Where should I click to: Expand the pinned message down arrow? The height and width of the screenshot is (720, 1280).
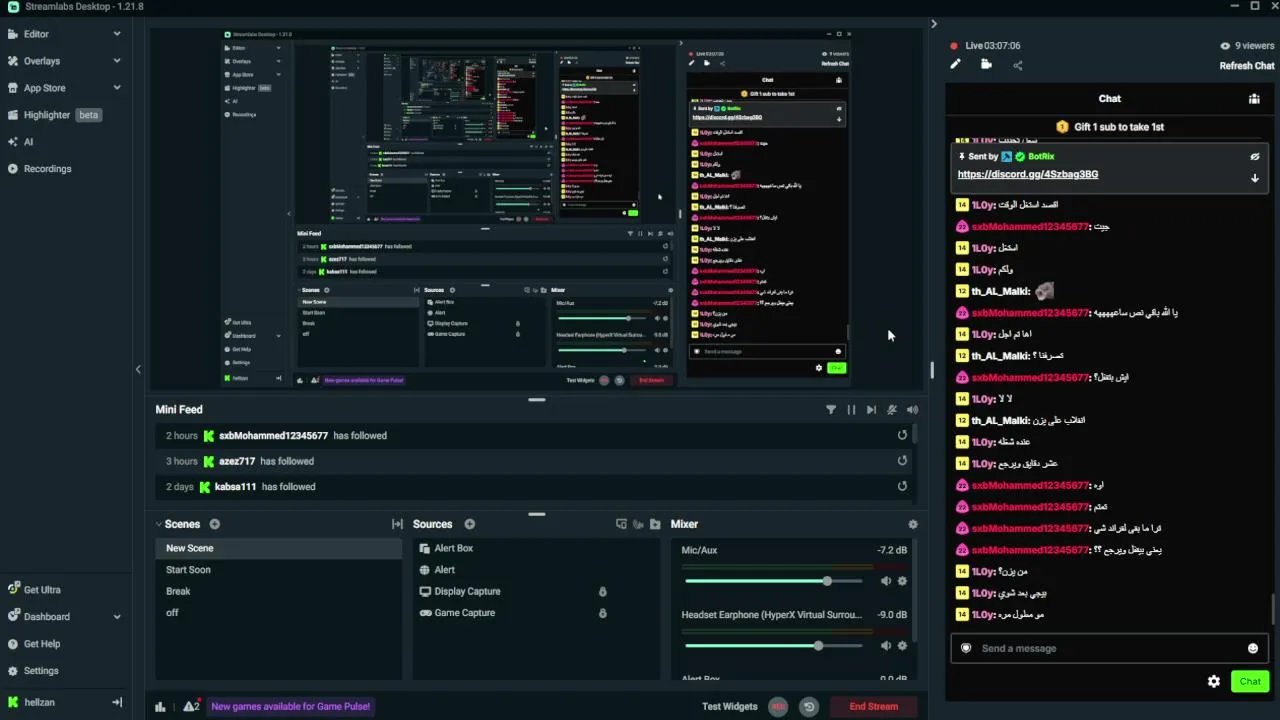[1254, 179]
